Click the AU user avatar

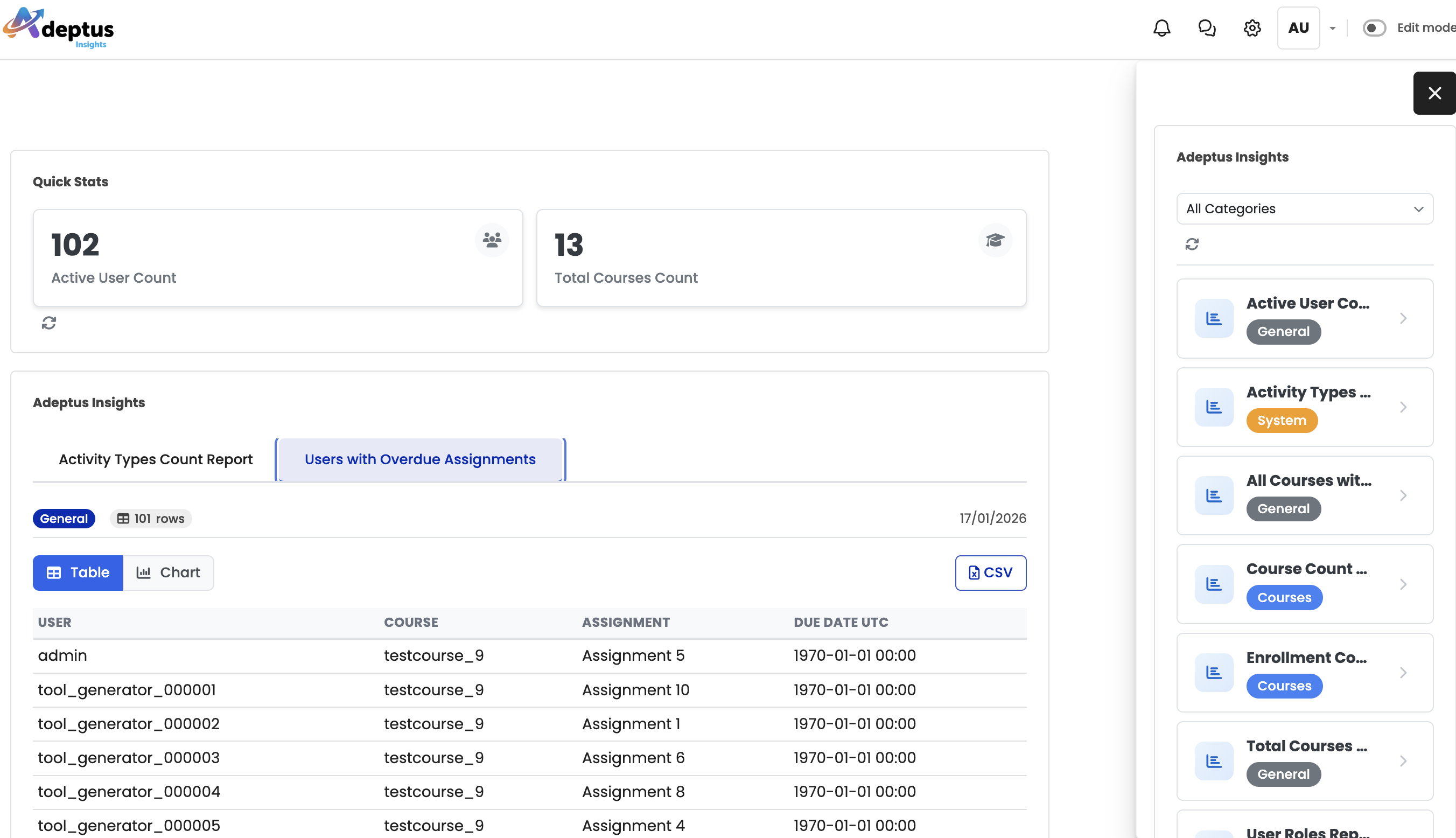point(1298,27)
